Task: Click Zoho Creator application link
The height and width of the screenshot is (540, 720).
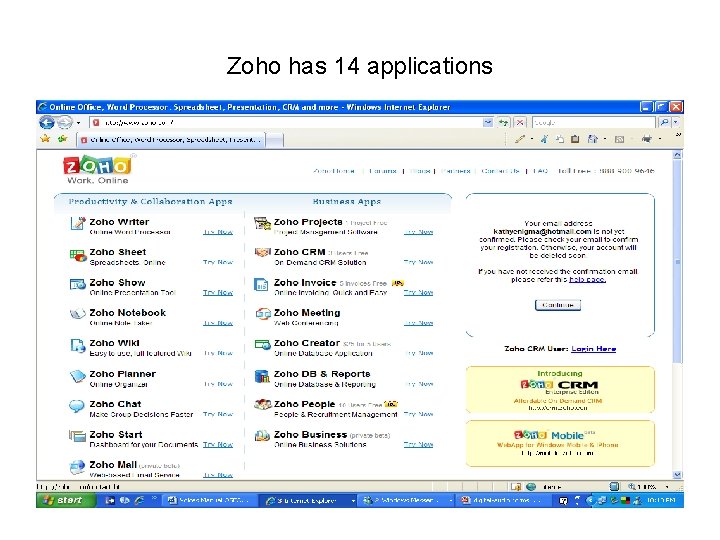Action: point(307,343)
